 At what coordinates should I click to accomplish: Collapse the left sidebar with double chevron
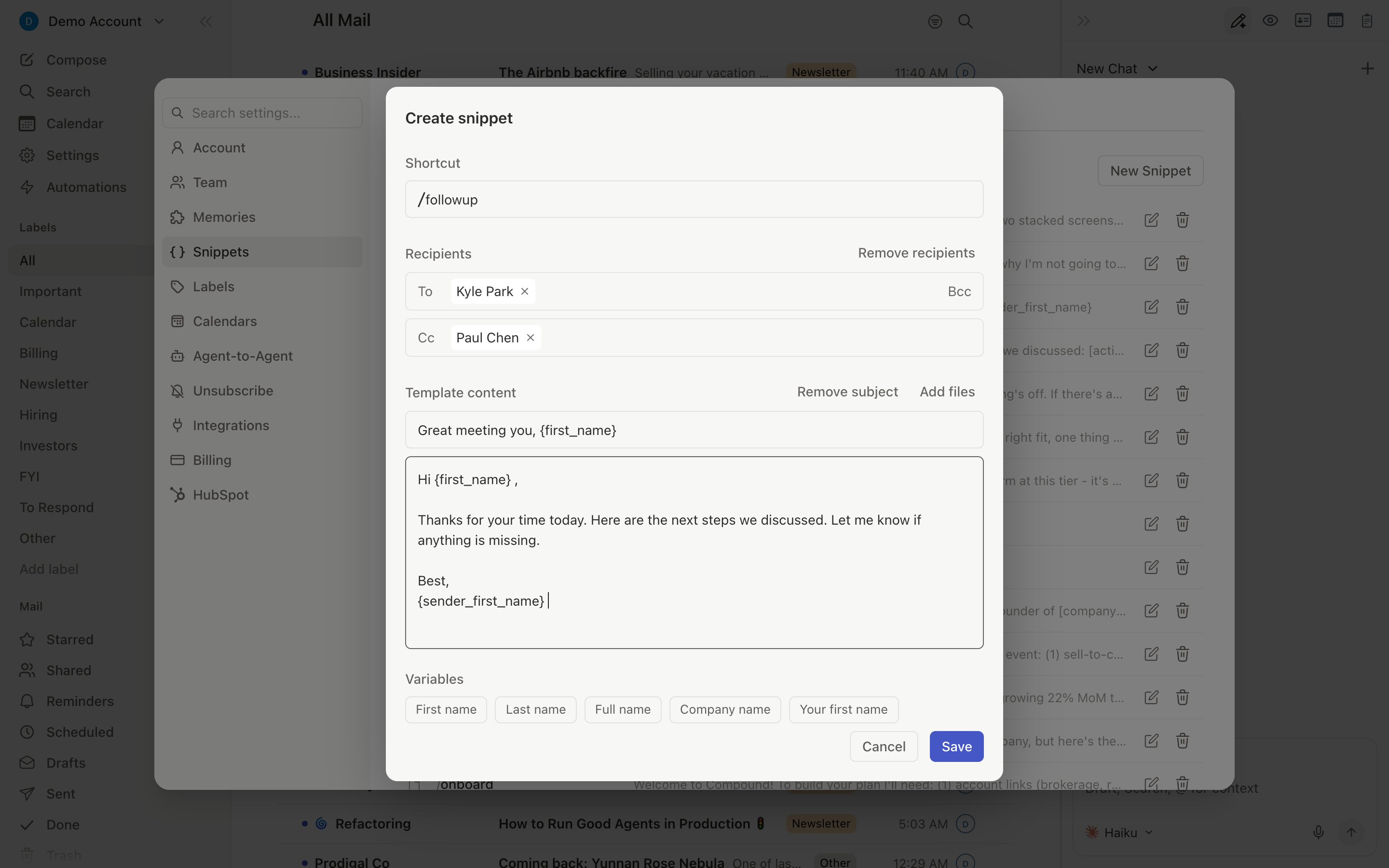click(x=206, y=22)
